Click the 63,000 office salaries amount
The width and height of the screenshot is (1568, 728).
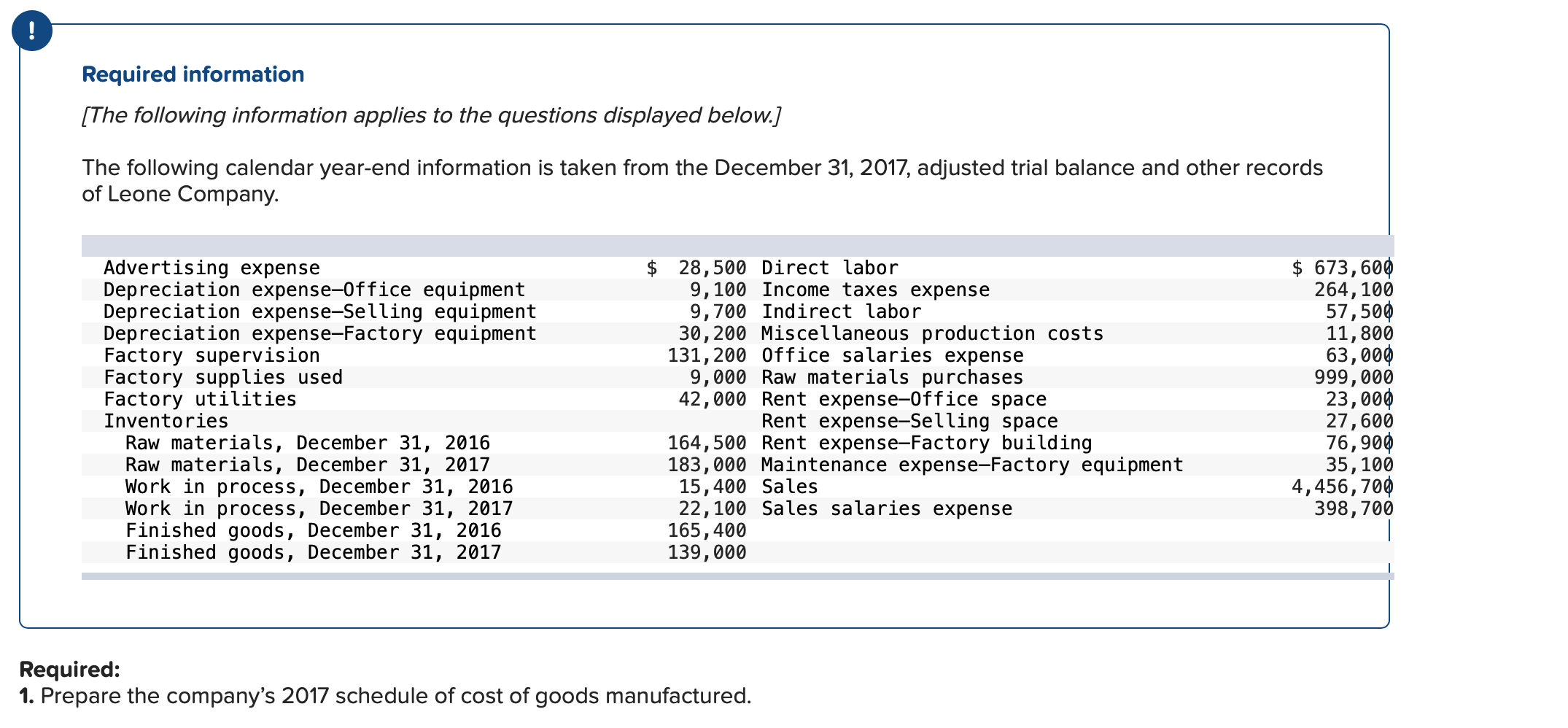(1359, 355)
